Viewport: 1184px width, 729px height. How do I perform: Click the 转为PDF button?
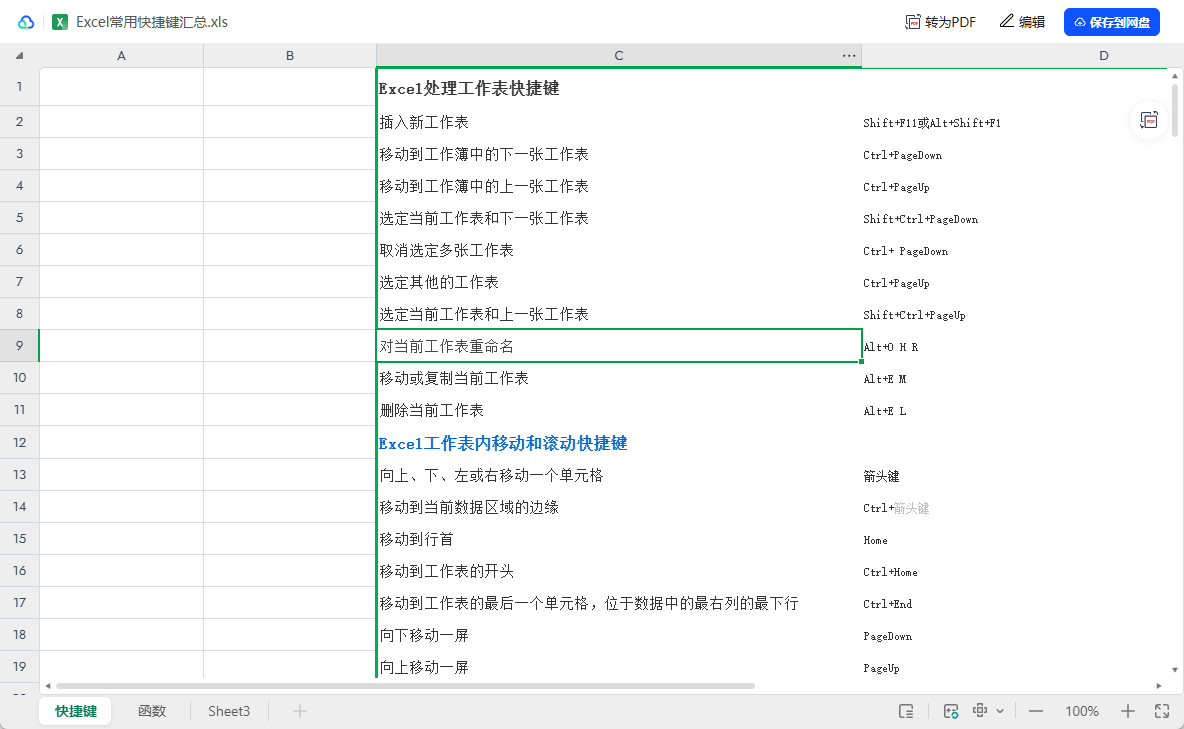940,22
